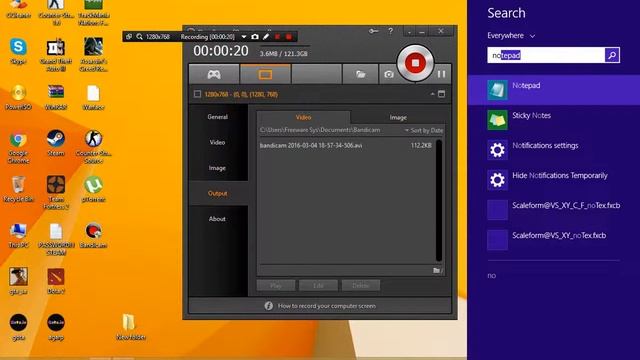Click the rightmost red stop icon on the recording bar

point(289,37)
